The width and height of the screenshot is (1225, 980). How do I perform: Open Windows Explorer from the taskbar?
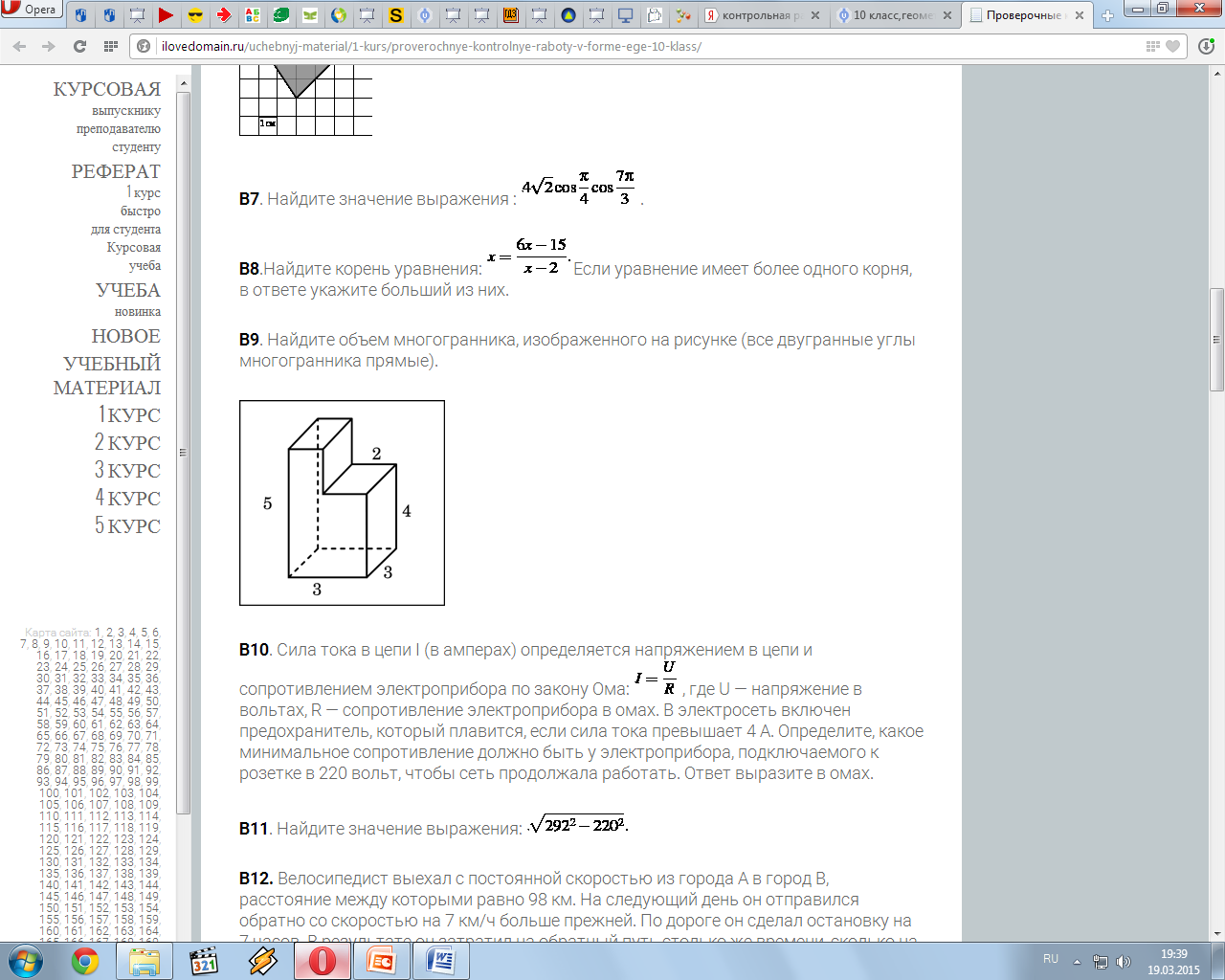[x=145, y=961]
